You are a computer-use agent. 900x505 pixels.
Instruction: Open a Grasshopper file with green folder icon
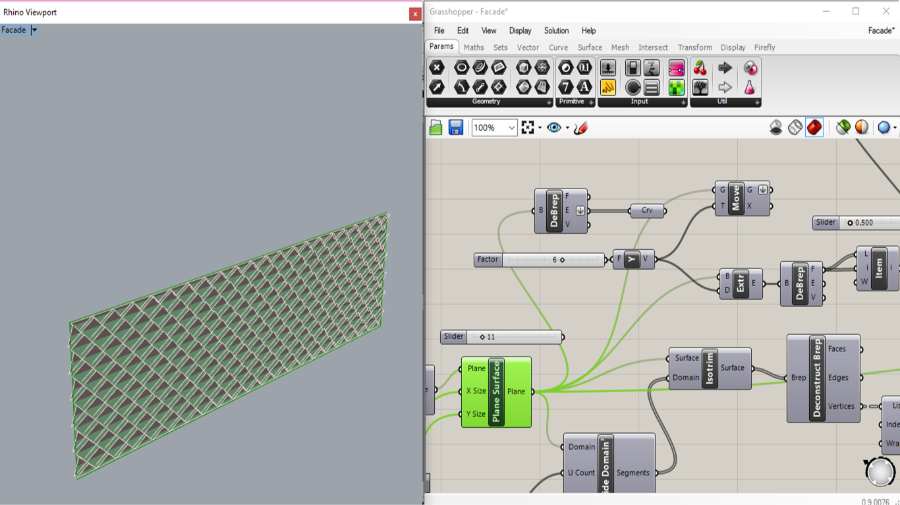click(436, 127)
